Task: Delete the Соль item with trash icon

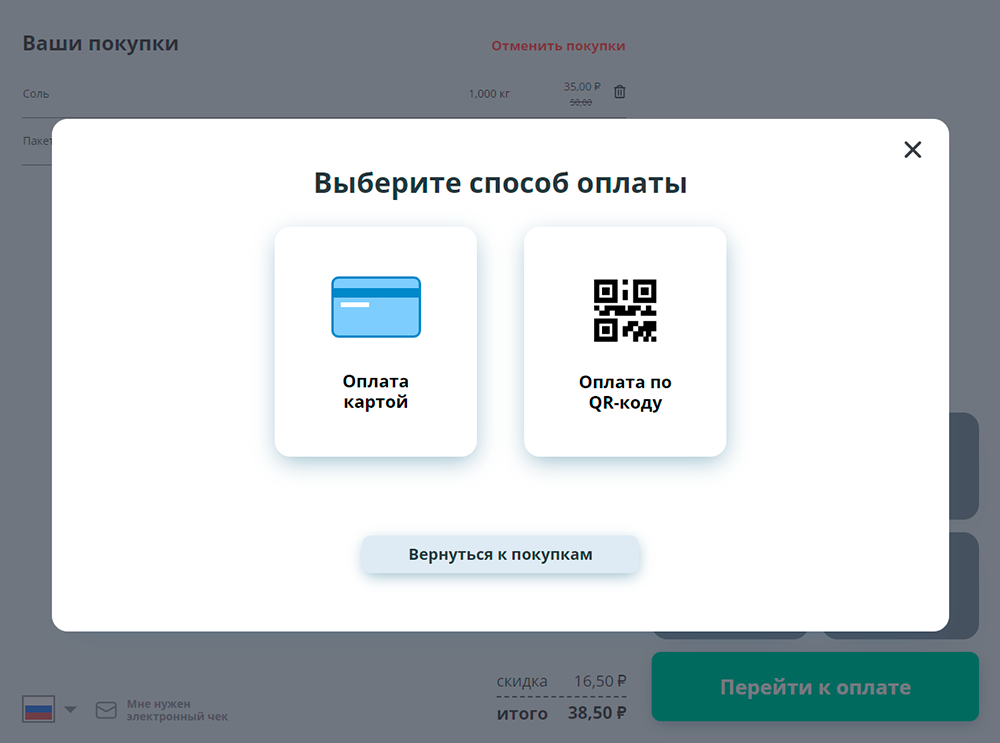Action: [x=619, y=92]
